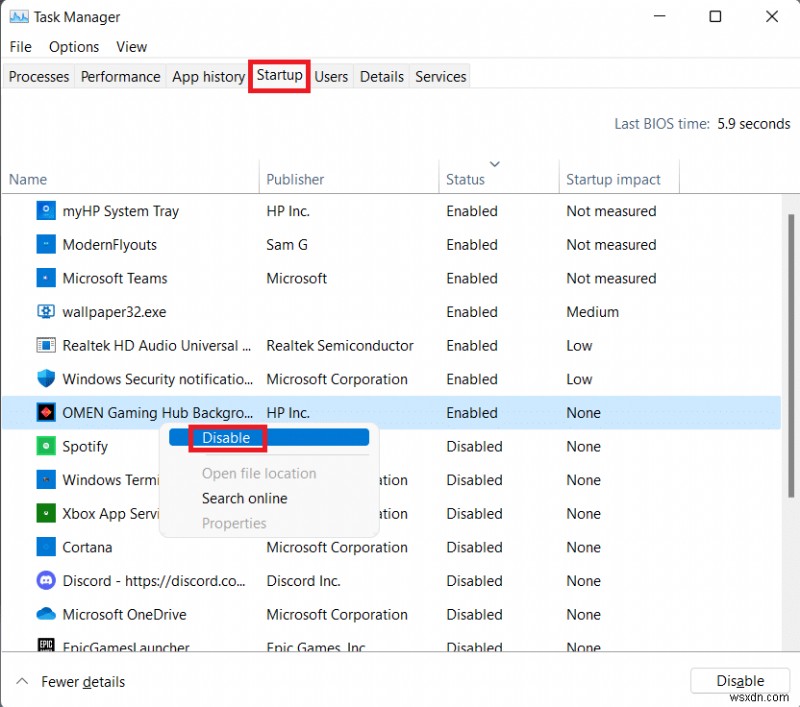The width and height of the screenshot is (800, 707).
Task: Click the Discord app icon
Action: 46,581
